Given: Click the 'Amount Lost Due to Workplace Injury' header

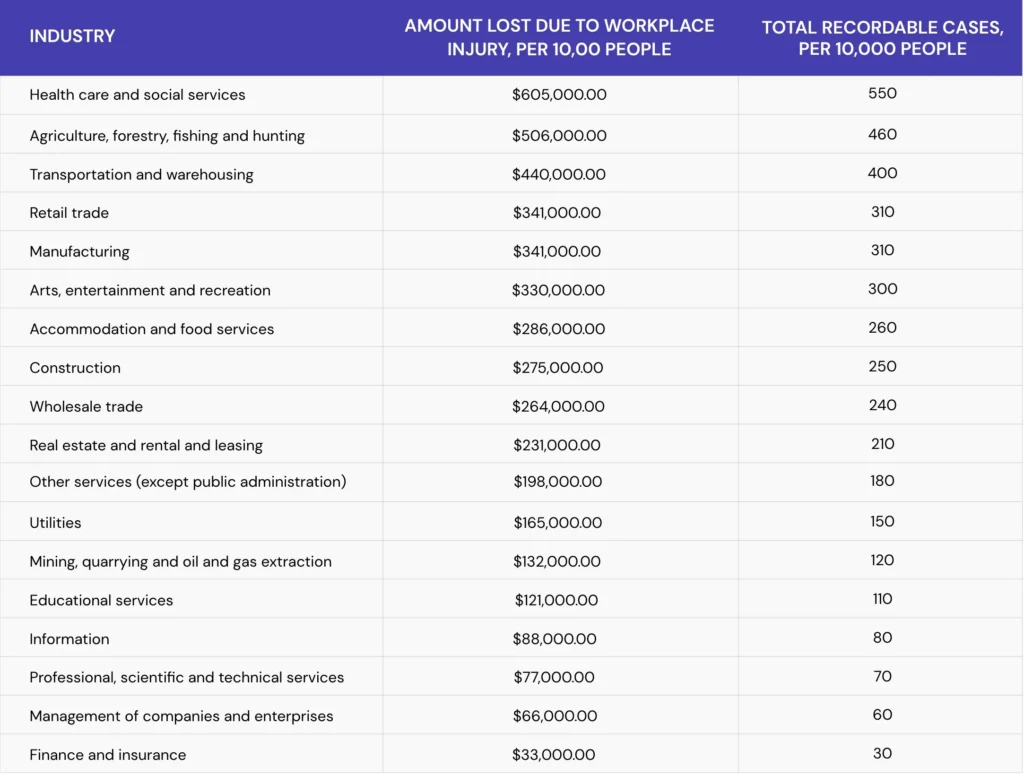Looking at the screenshot, I should pos(559,37).
